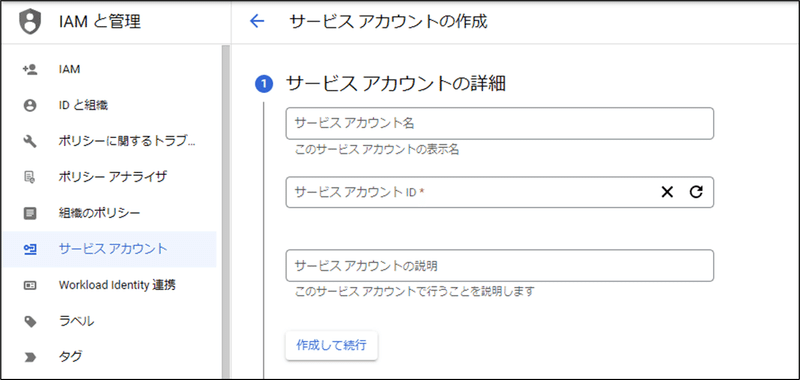Click the サービス アカウントの説明 input field

[499, 265]
